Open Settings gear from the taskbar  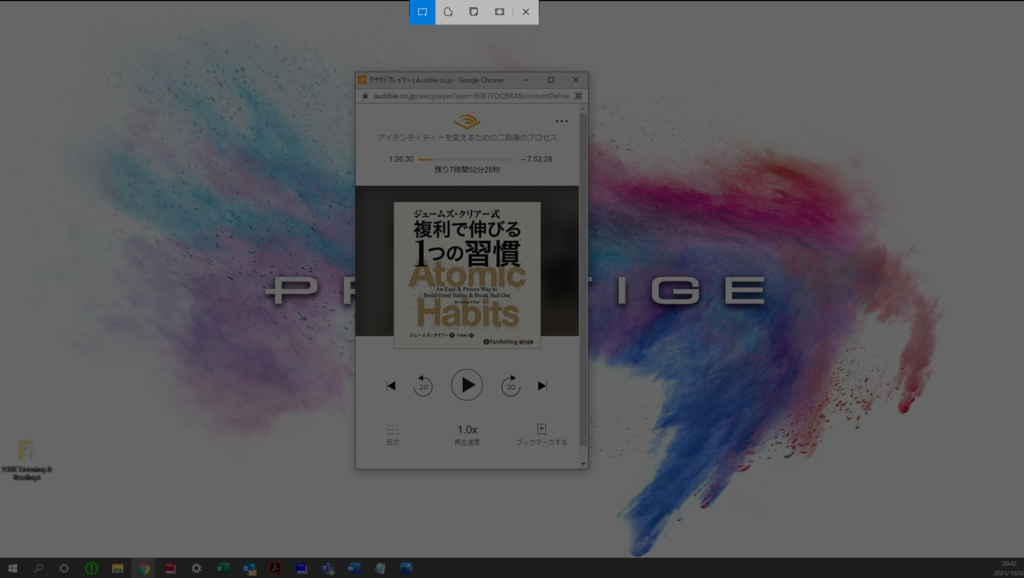(x=196, y=568)
